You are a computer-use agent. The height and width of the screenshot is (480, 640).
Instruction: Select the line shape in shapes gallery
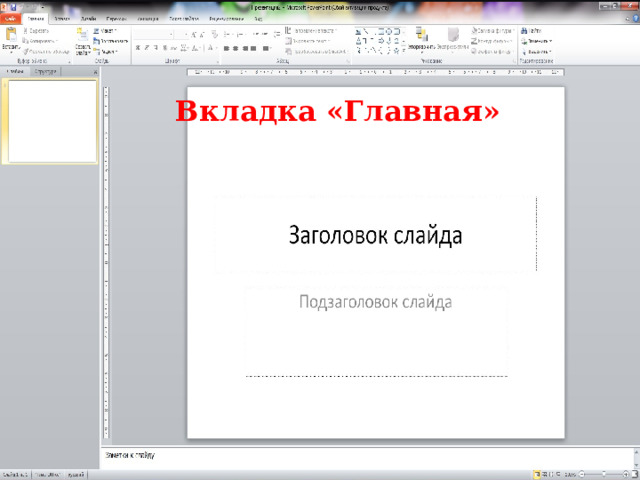[366, 31]
